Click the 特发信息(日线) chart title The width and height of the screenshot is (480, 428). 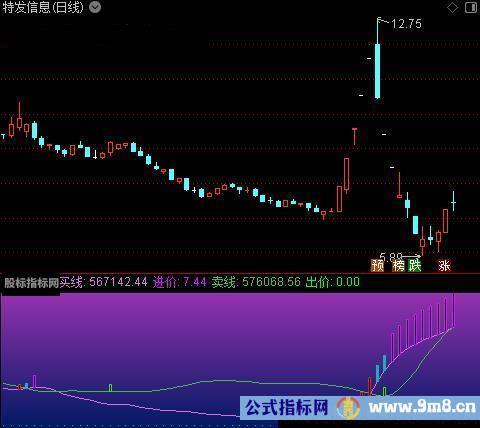coord(43,7)
